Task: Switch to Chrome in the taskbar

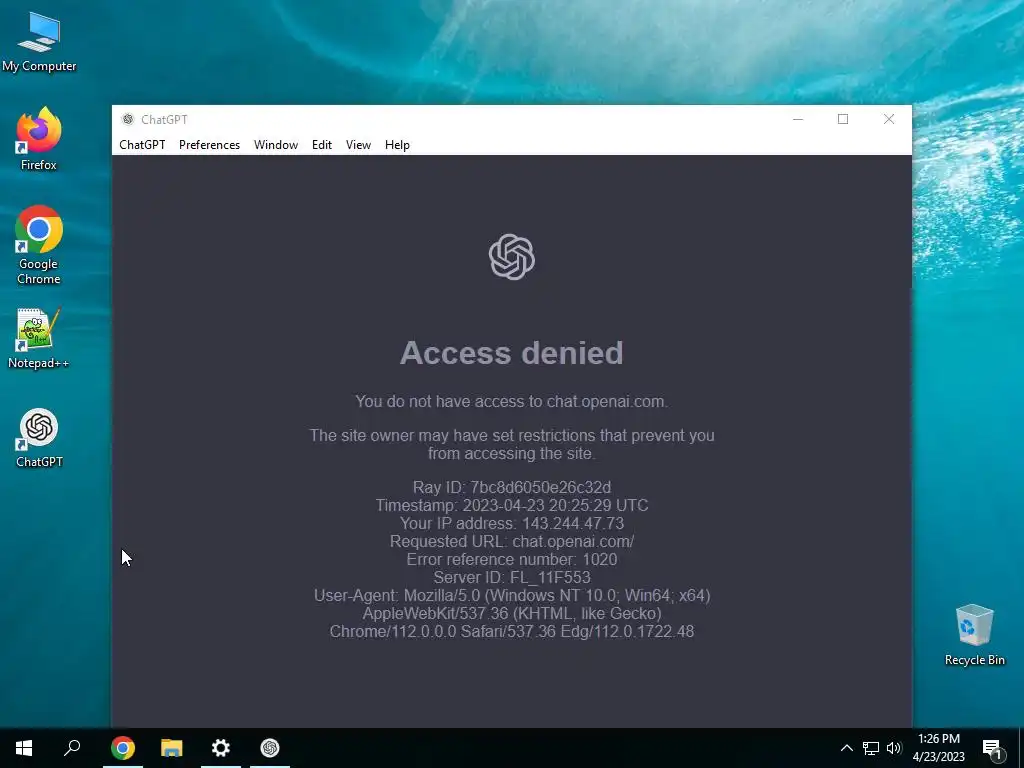Action: pos(123,748)
